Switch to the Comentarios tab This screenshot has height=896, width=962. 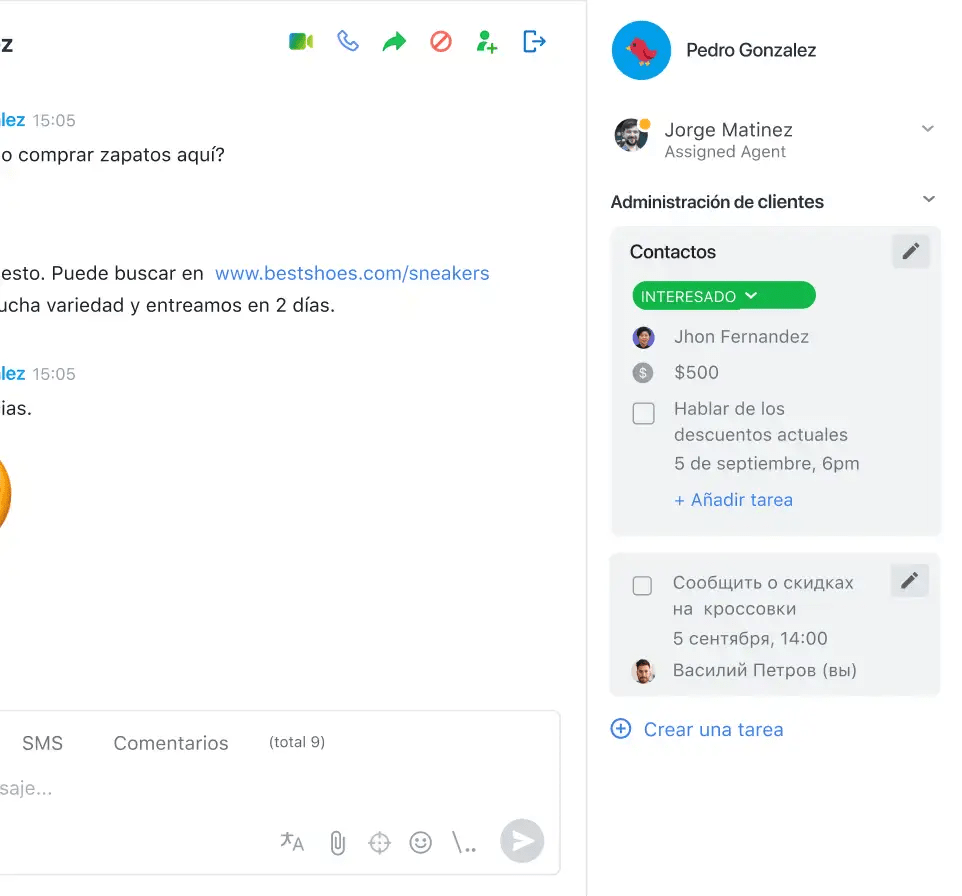(x=171, y=743)
